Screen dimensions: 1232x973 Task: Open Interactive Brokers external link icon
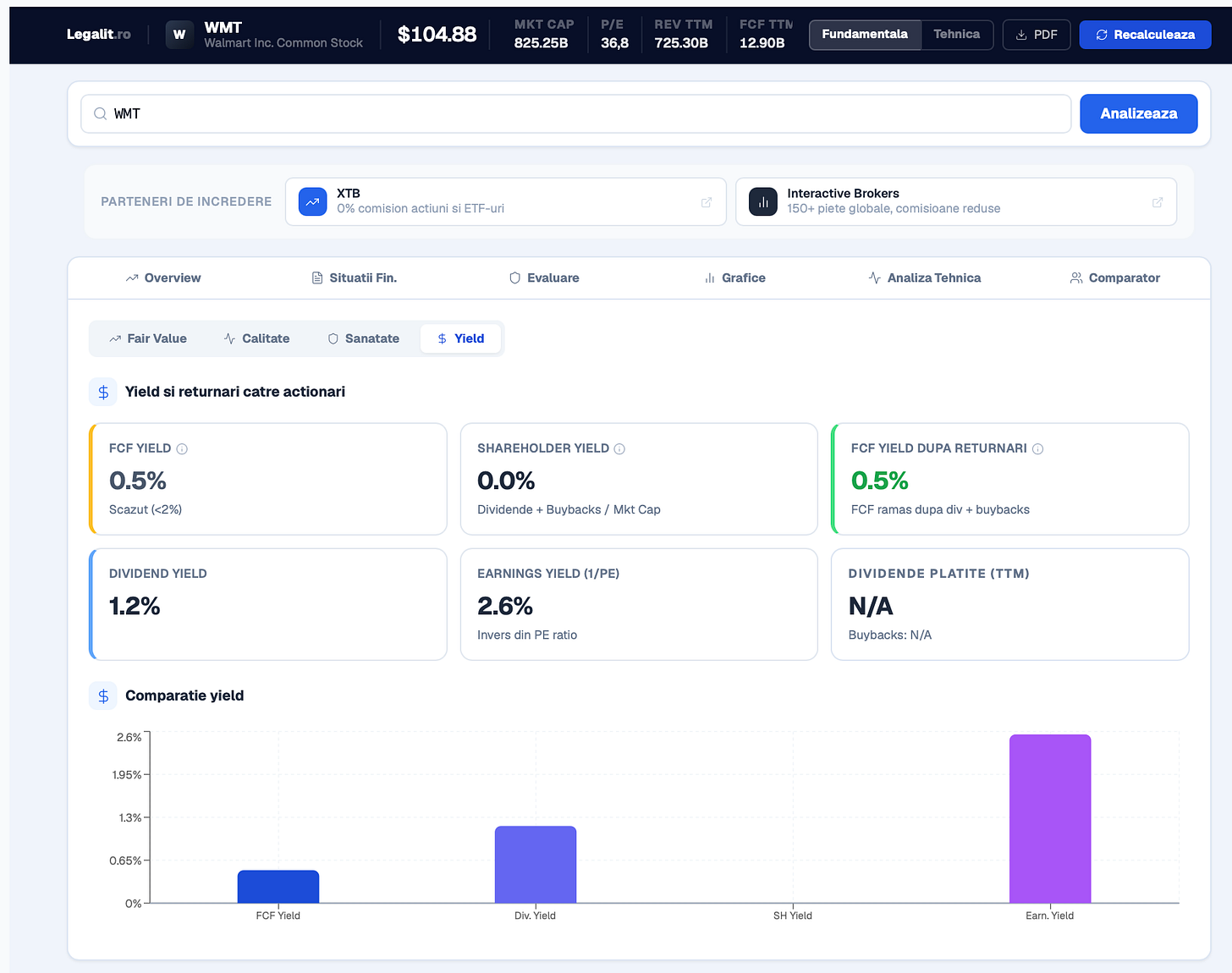tap(1158, 202)
